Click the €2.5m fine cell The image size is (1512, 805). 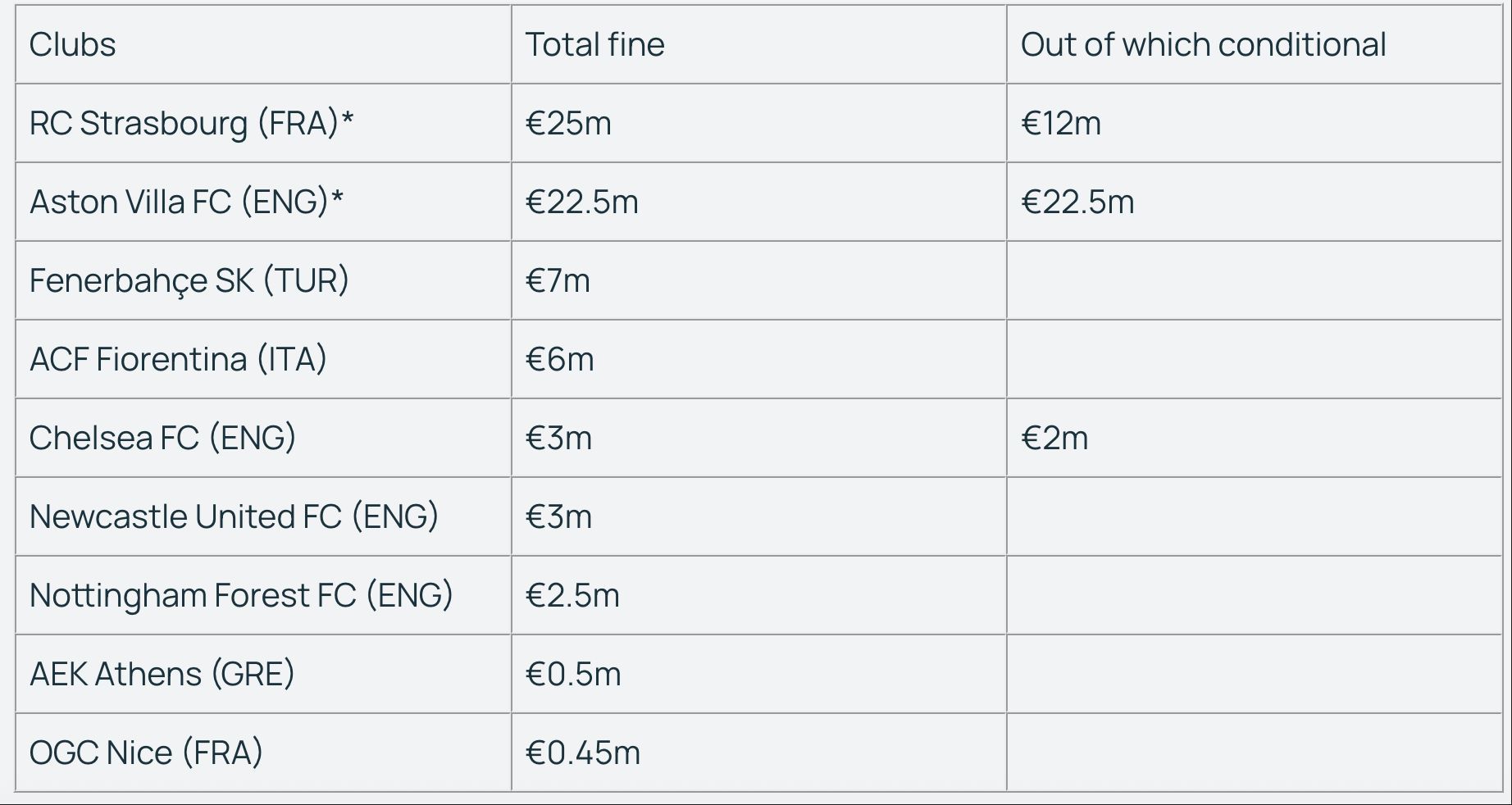click(759, 595)
